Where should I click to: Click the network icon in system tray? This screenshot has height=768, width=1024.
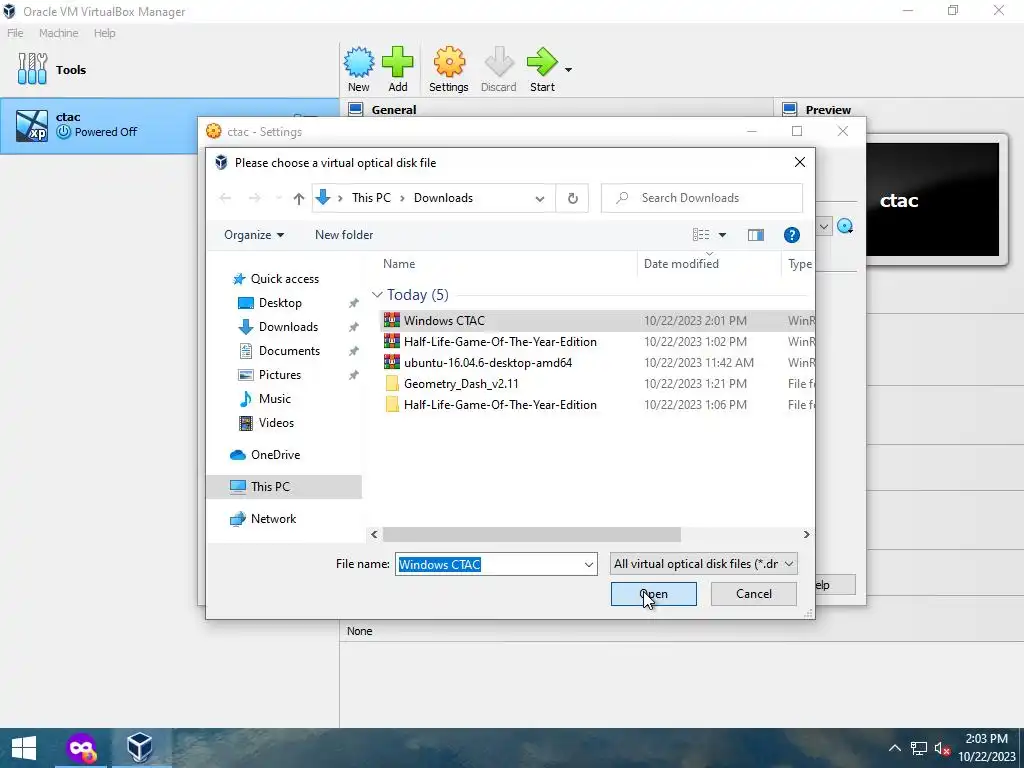pos(919,748)
